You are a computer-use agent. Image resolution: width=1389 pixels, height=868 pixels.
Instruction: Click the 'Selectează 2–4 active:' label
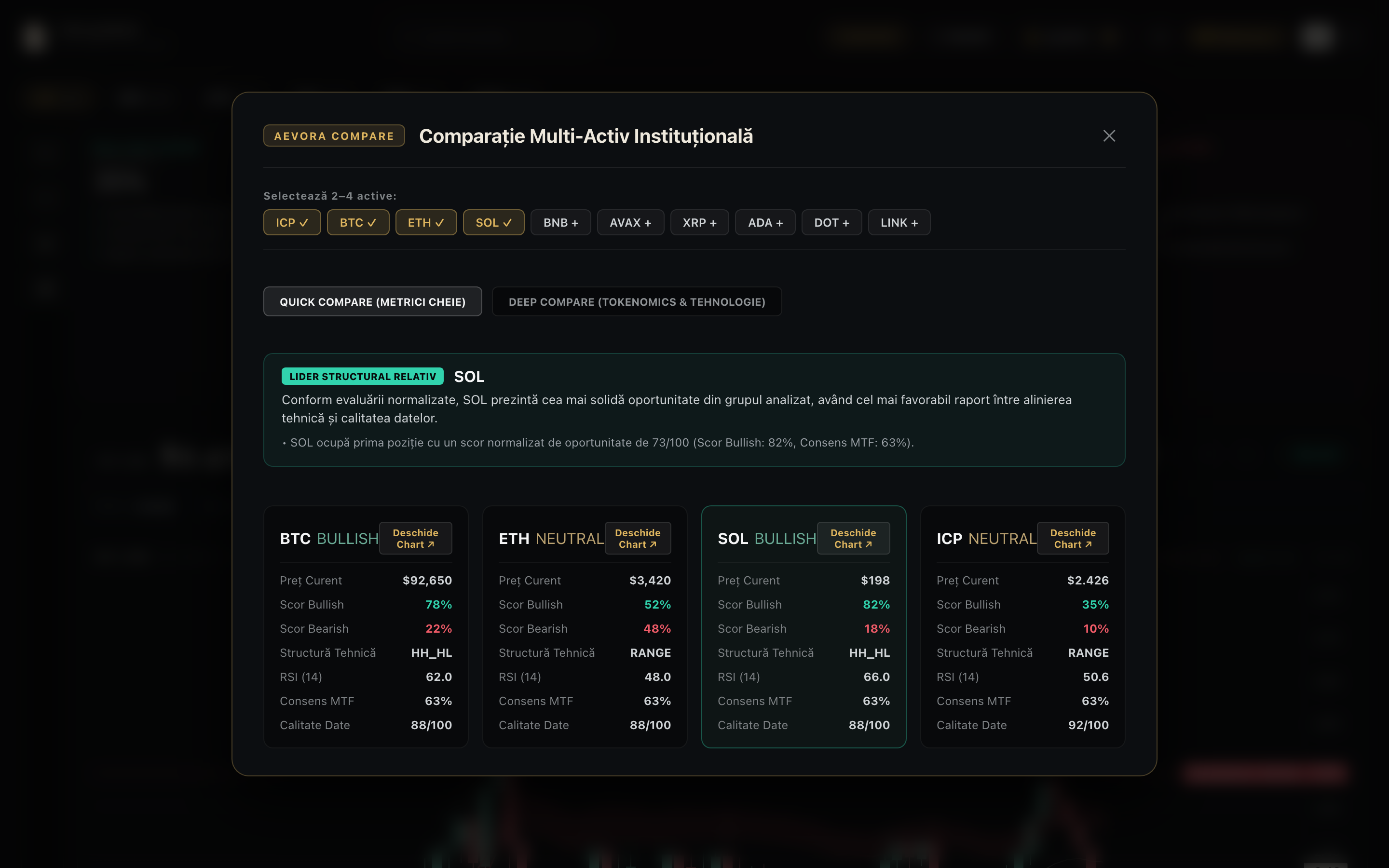point(330,196)
